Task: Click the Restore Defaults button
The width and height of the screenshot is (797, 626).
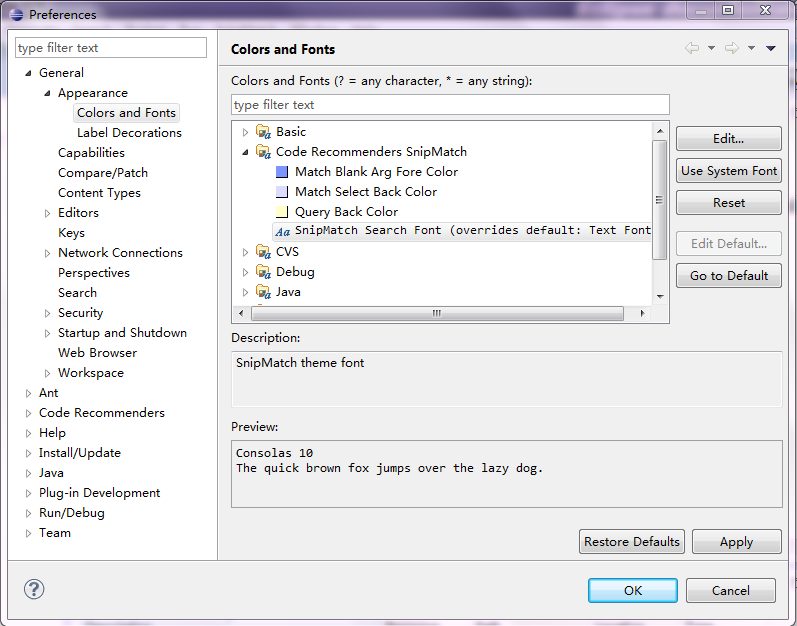Action: (x=632, y=541)
